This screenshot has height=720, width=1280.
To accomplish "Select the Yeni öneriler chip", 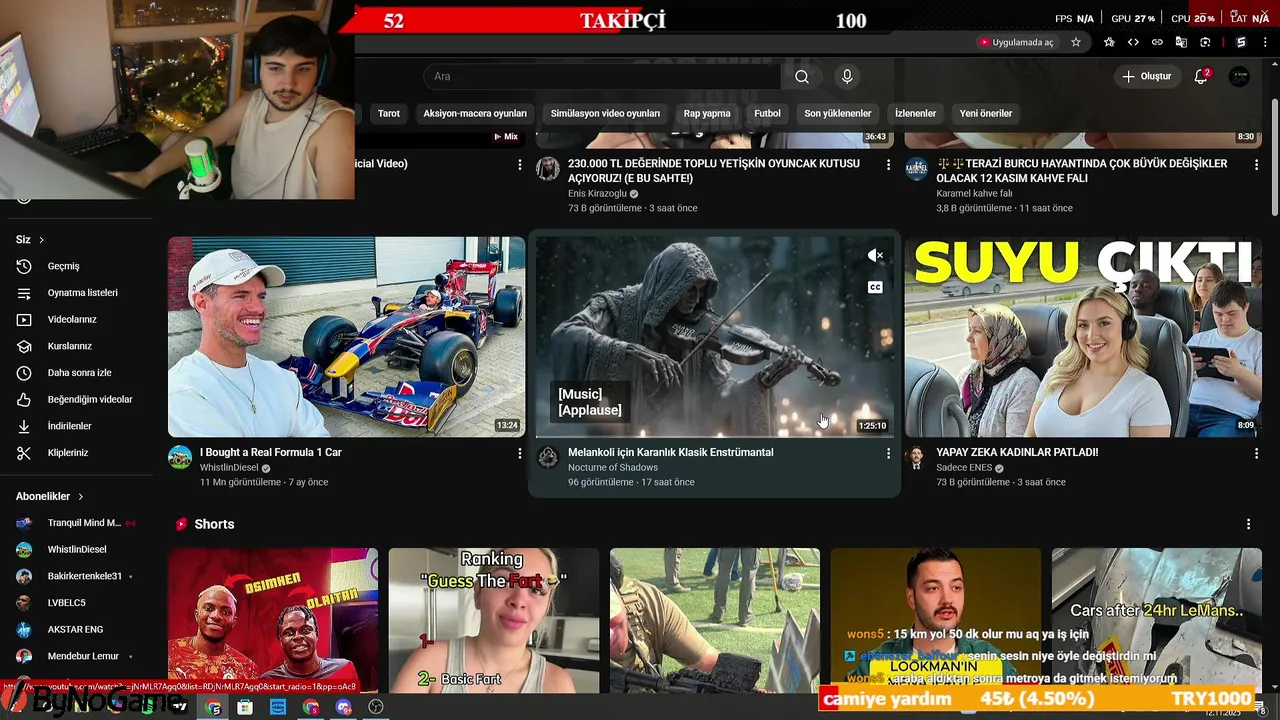I will 986,113.
